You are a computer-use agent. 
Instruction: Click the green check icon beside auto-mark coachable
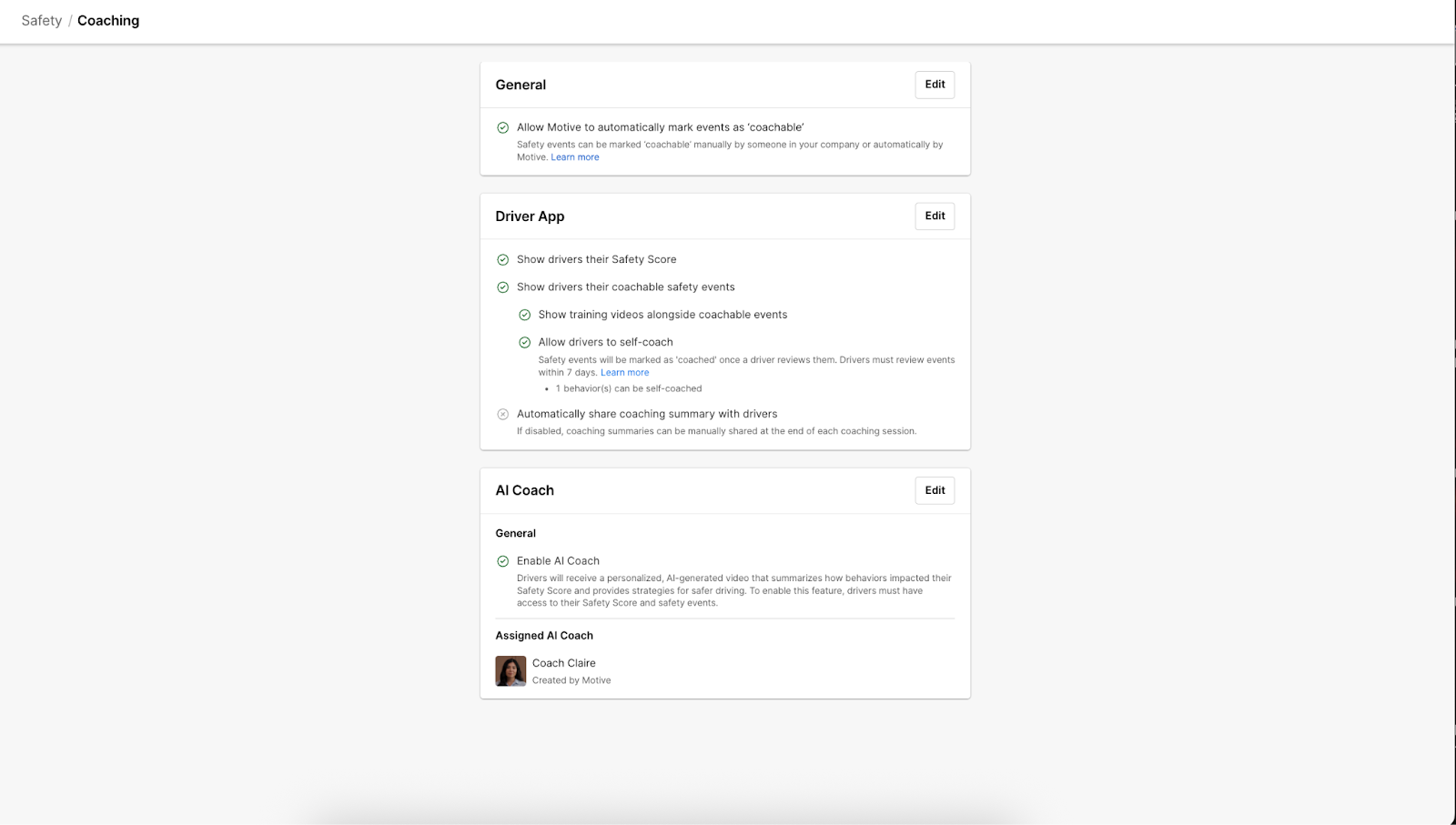click(502, 128)
